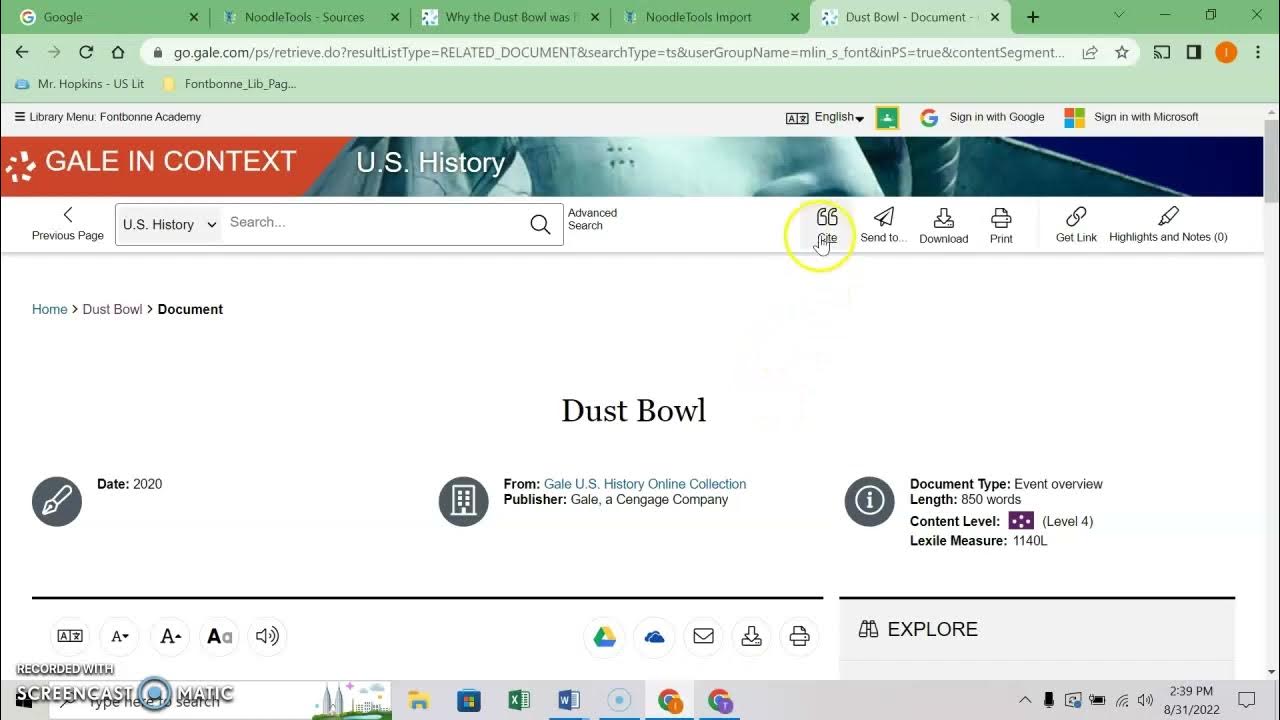The height and width of the screenshot is (720, 1280).
Task: Email the article using envelope icon
Action: tap(703, 637)
